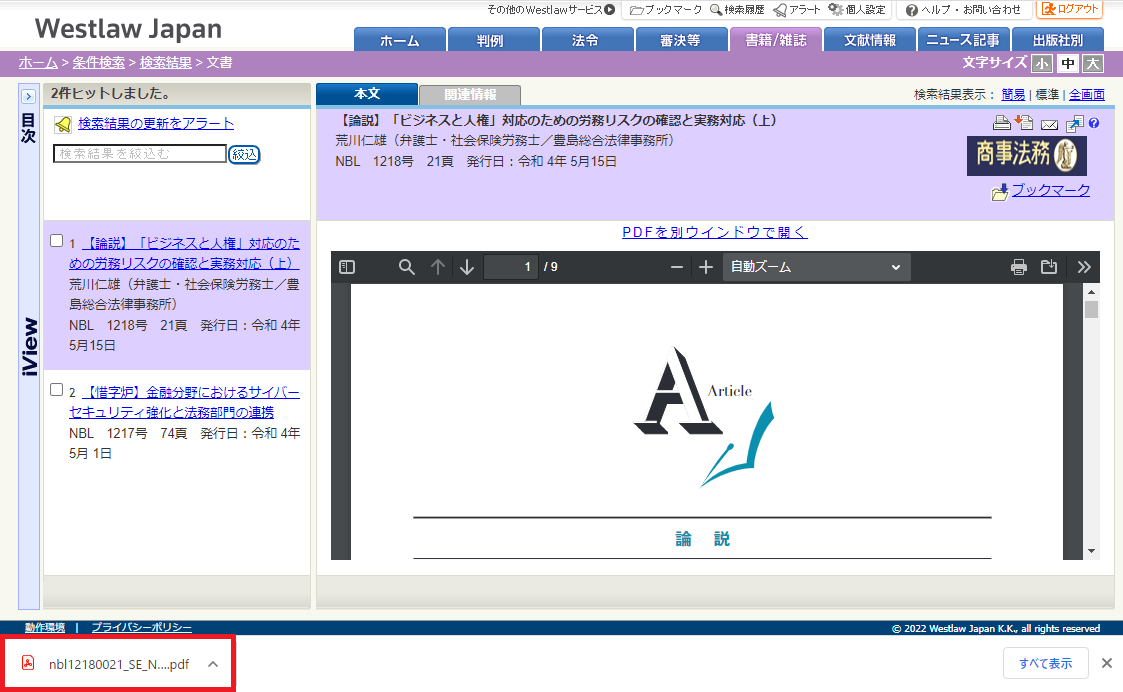Switch to the 関連情報 tab
This screenshot has width=1123, height=692.
point(470,95)
